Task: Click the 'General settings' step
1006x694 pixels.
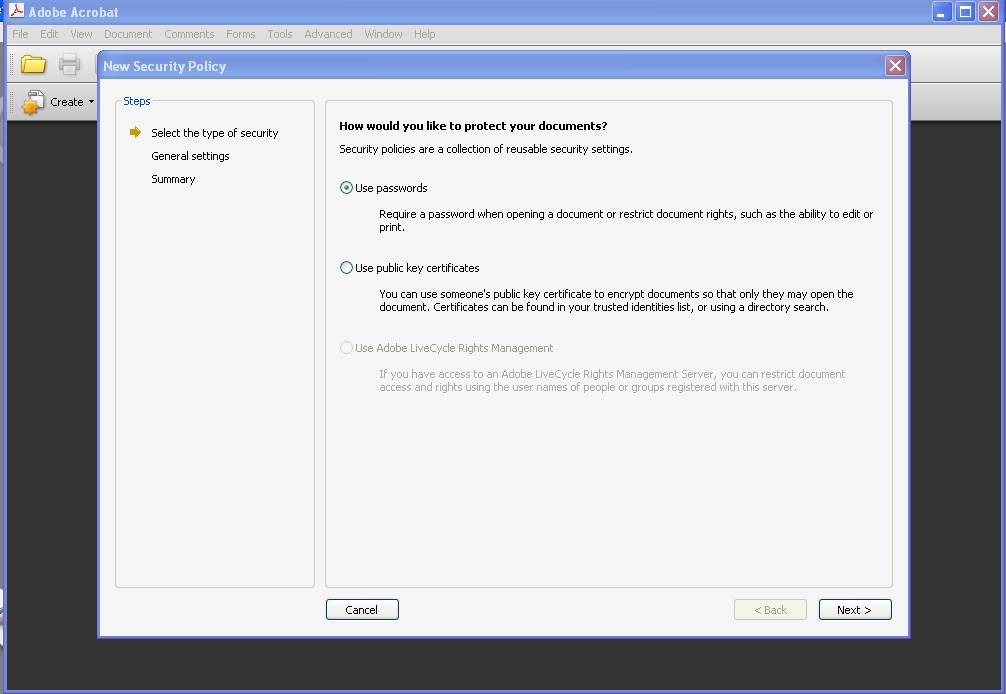Action: click(x=190, y=156)
